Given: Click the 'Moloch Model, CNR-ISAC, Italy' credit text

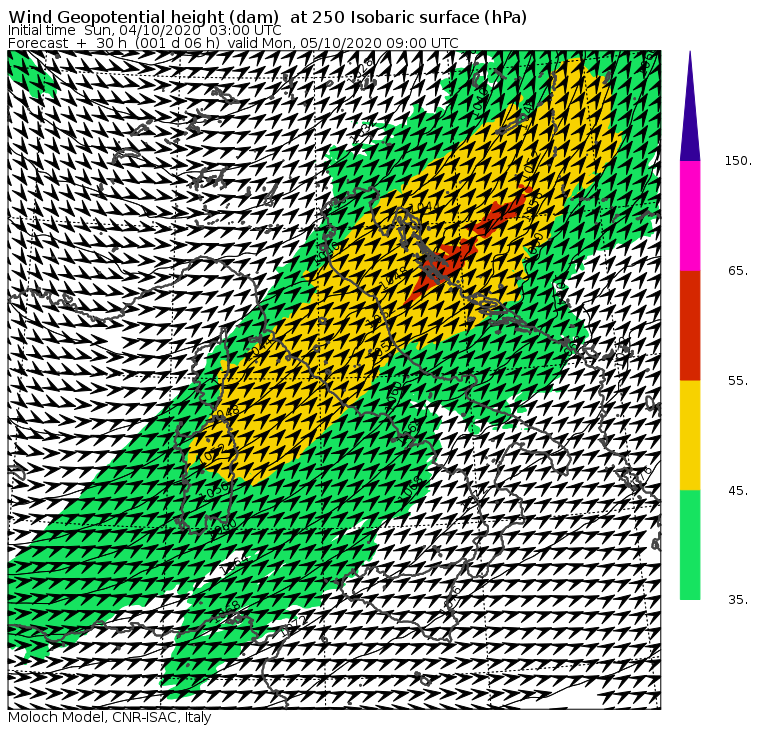Looking at the screenshot, I should pyautogui.click(x=110, y=717).
